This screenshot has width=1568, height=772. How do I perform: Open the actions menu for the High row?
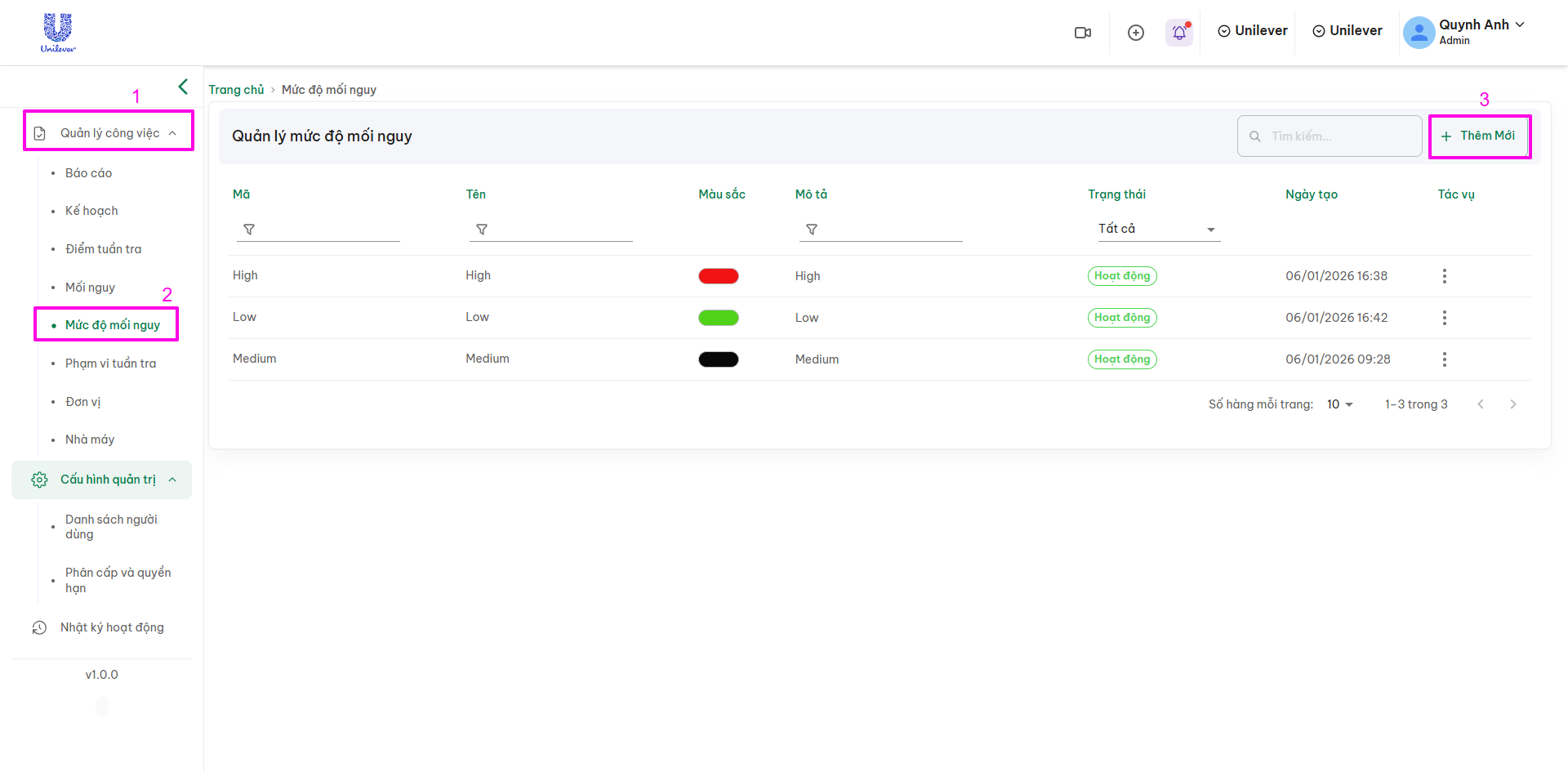click(1444, 276)
